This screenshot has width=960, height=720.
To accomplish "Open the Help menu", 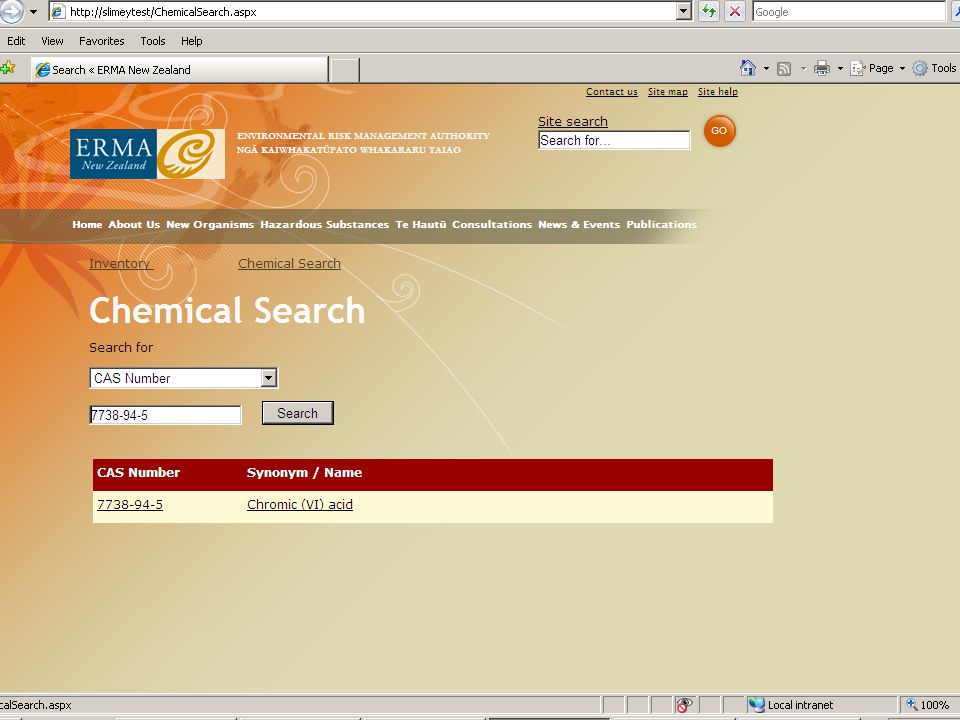I will click(192, 41).
